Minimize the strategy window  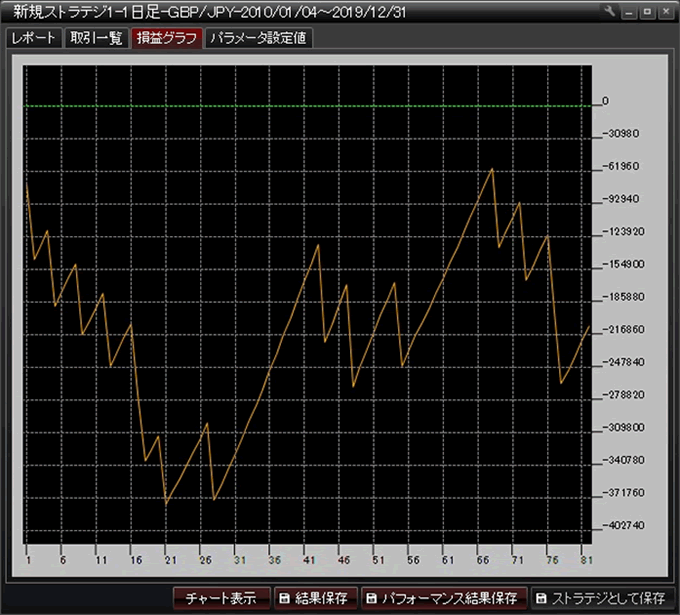tap(628, 12)
